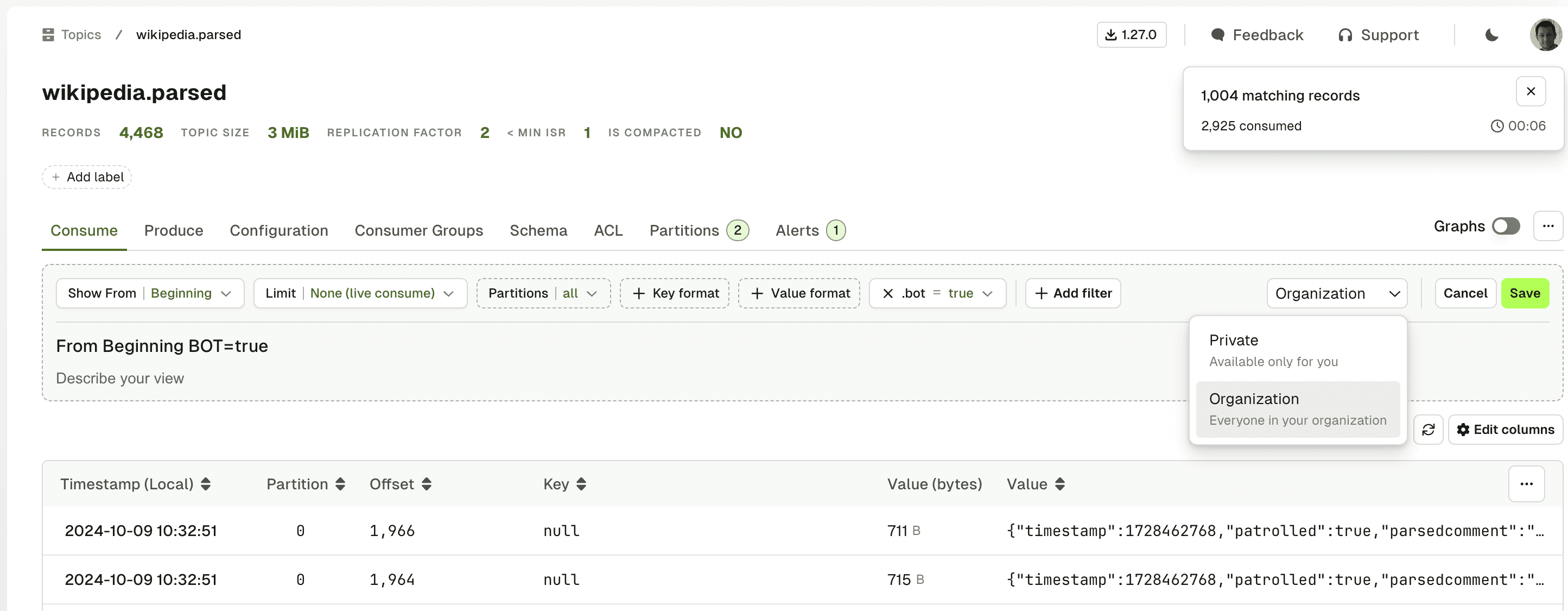Open the Organization visibility dropdown
This screenshot has width=1568, height=611.
[1337, 293]
